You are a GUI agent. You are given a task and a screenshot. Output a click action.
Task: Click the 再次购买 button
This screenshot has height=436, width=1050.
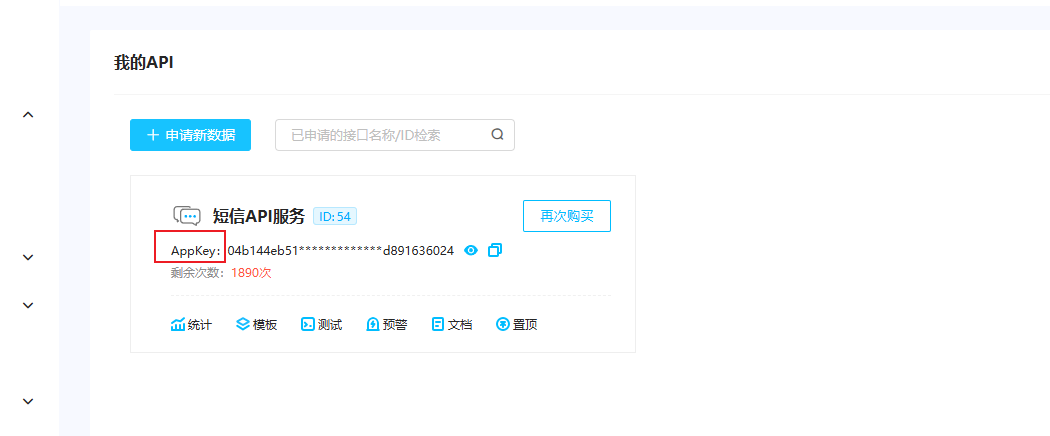567,216
